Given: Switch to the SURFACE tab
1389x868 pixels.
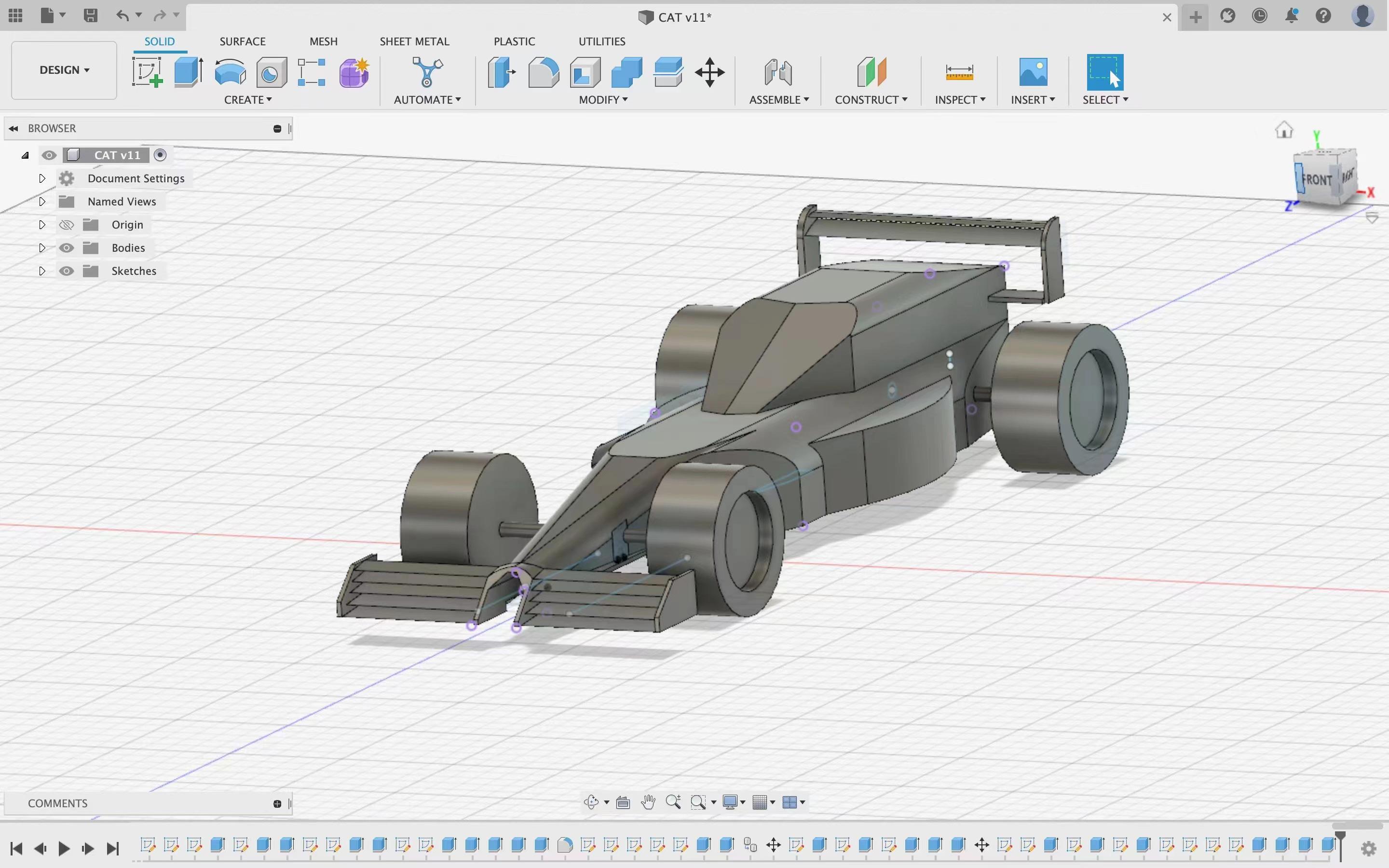Looking at the screenshot, I should [x=242, y=41].
